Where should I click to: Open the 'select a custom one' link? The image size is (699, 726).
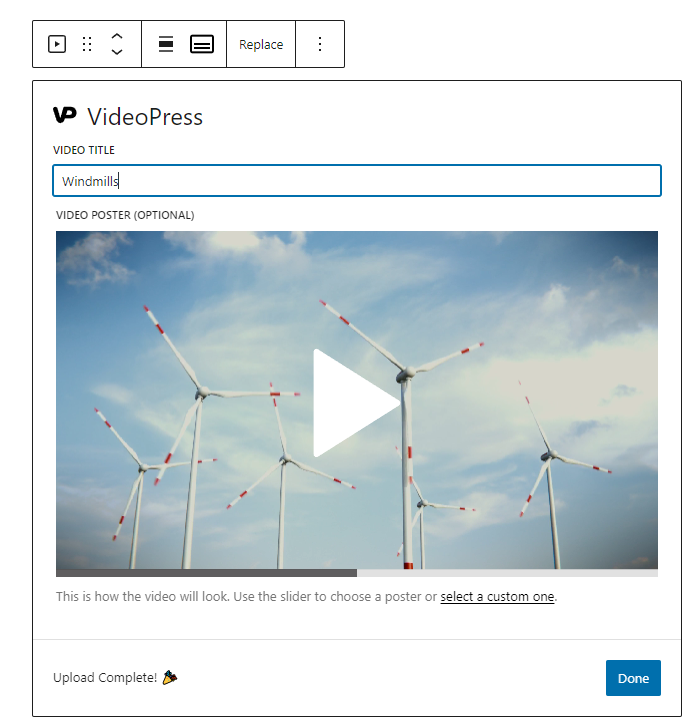pos(497,596)
